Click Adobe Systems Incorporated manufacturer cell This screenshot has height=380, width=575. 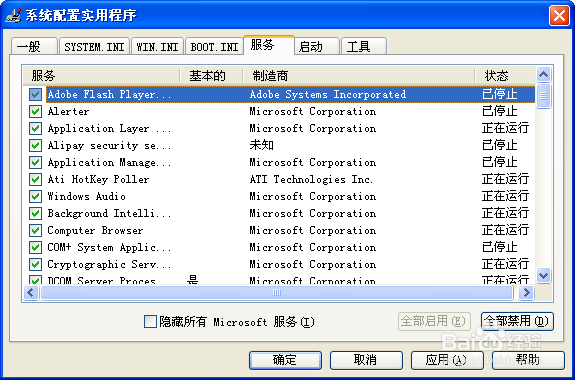click(328, 95)
